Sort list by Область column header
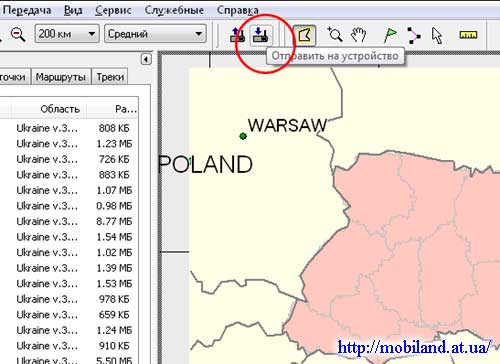500x364 pixels. pos(60,109)
